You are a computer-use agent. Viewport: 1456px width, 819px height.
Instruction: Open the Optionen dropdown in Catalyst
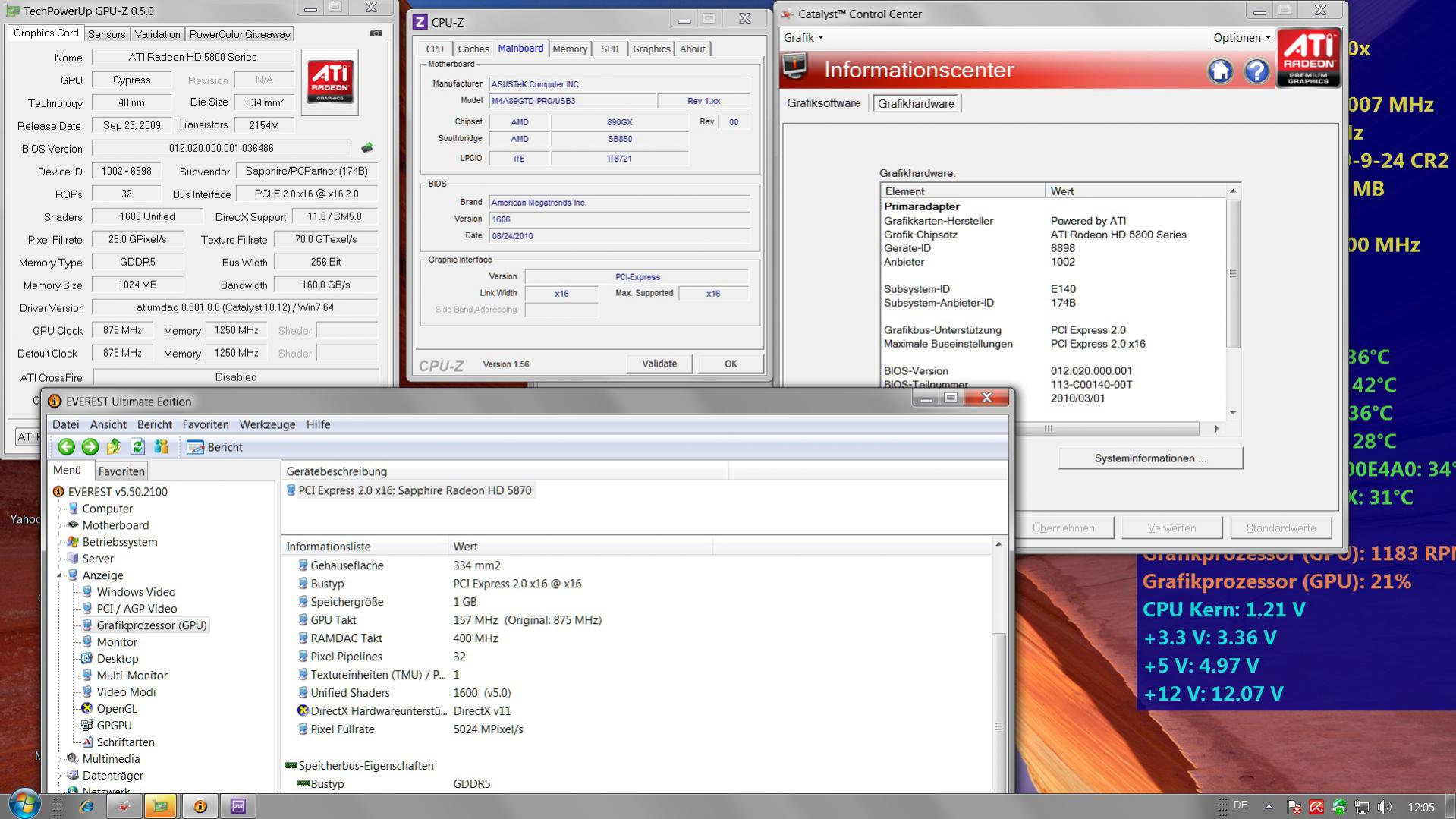pos(1241,38)
